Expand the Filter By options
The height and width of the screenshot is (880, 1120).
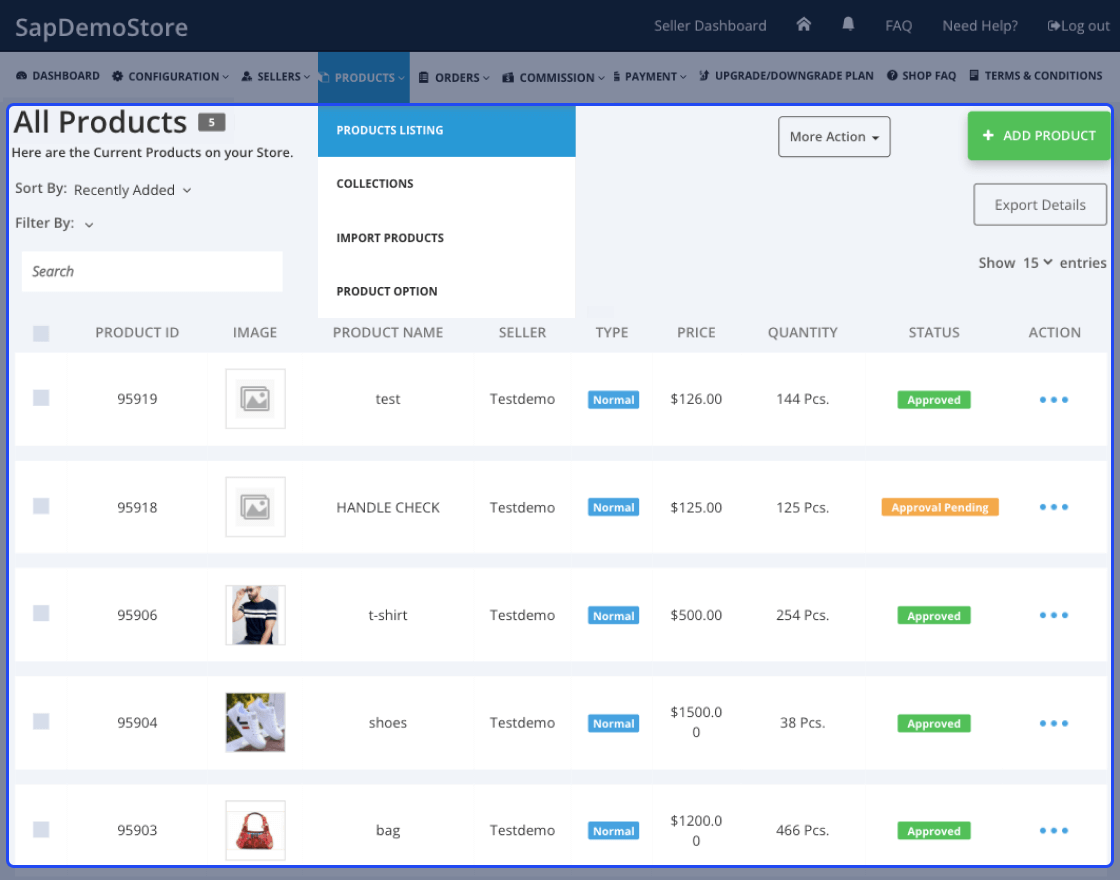tap(87, 224)
